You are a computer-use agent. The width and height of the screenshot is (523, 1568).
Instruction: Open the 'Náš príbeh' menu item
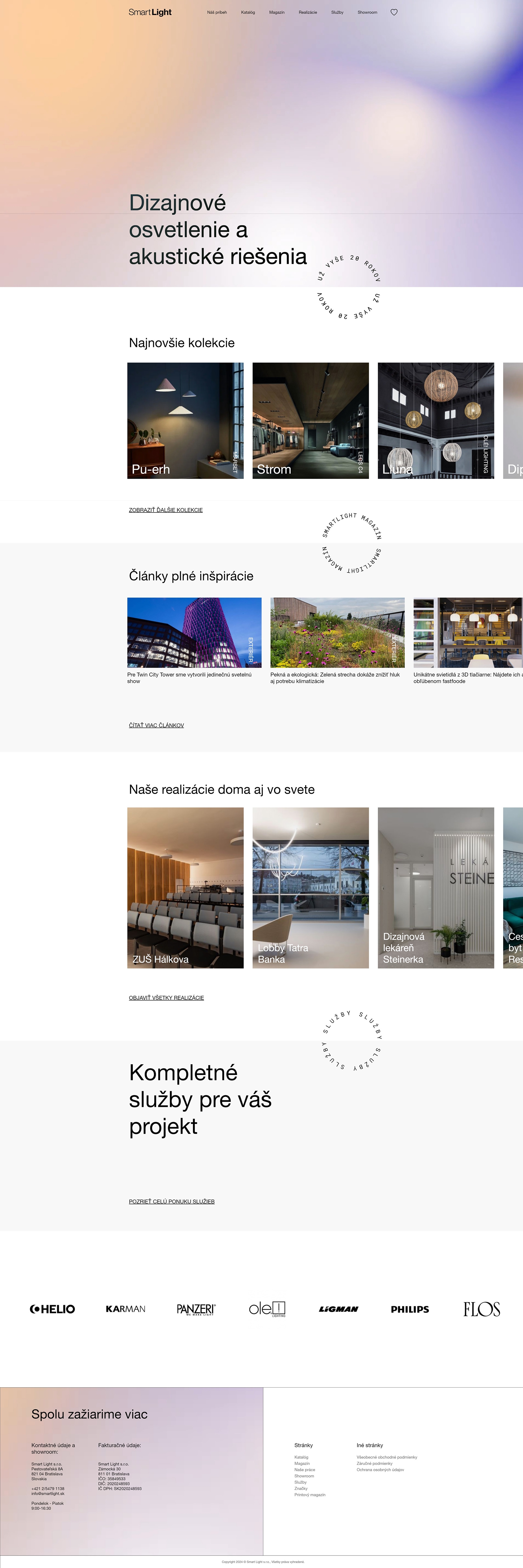click(x=217, y=12)
